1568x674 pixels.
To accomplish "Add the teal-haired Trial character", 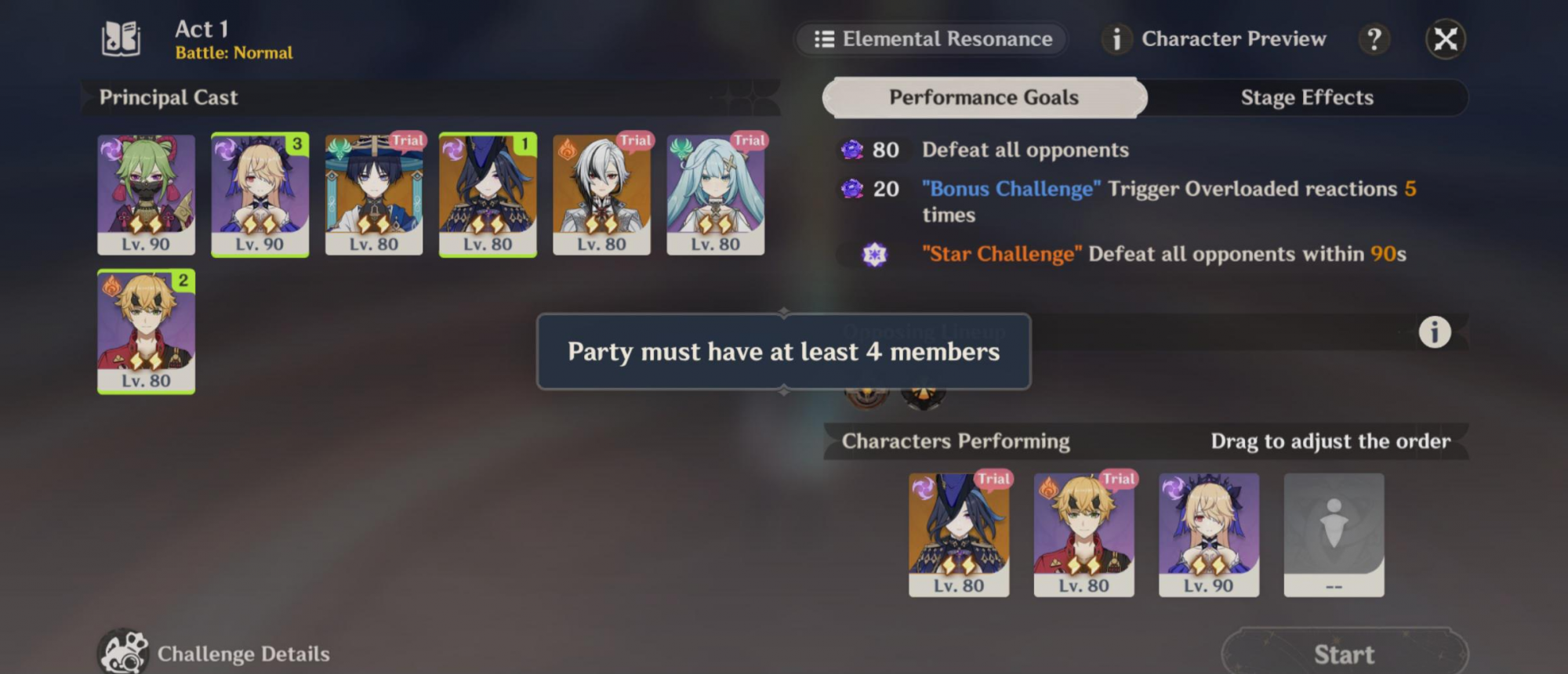I will (x=715, y=194).
